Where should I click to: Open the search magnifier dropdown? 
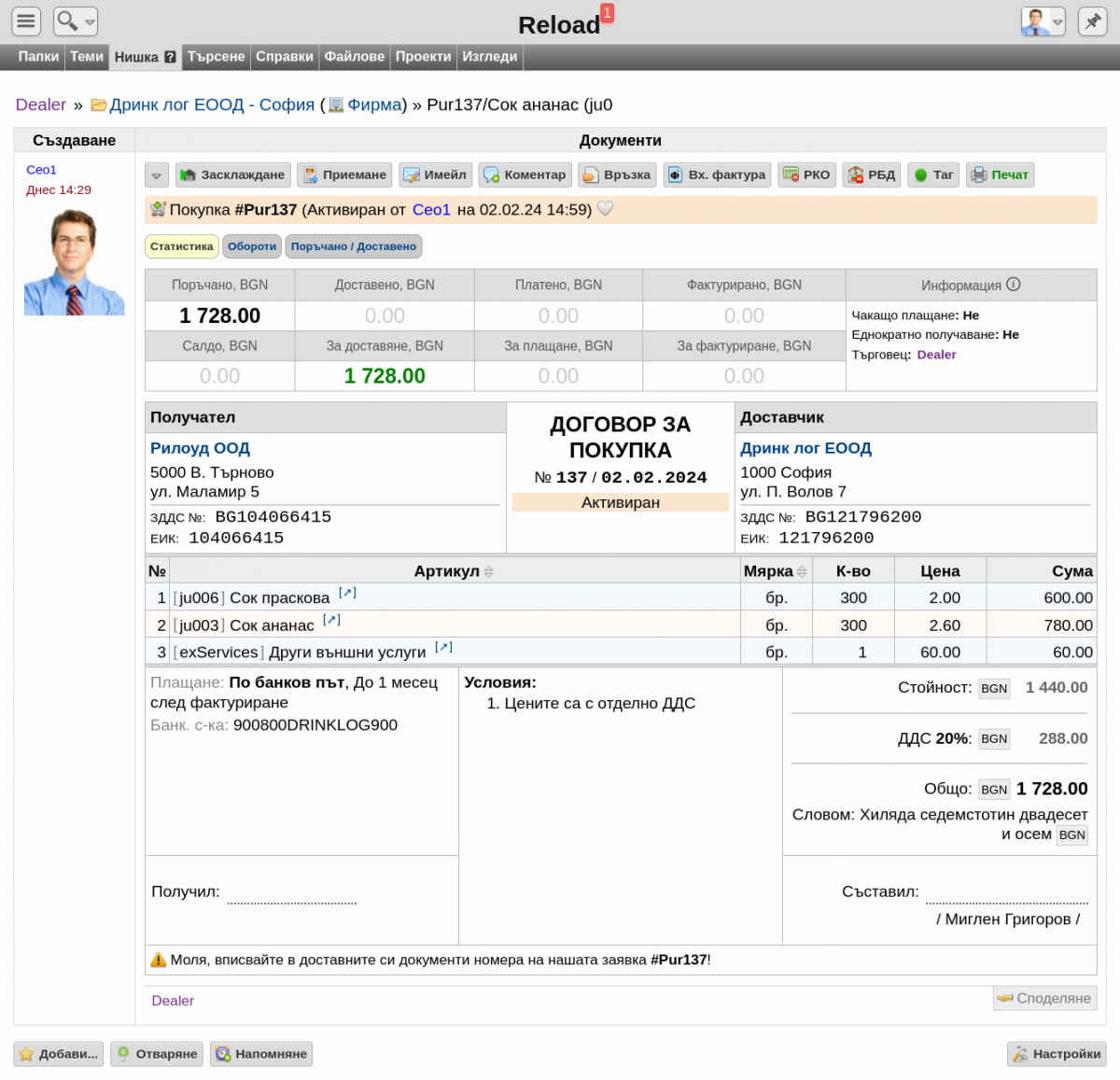76,21
